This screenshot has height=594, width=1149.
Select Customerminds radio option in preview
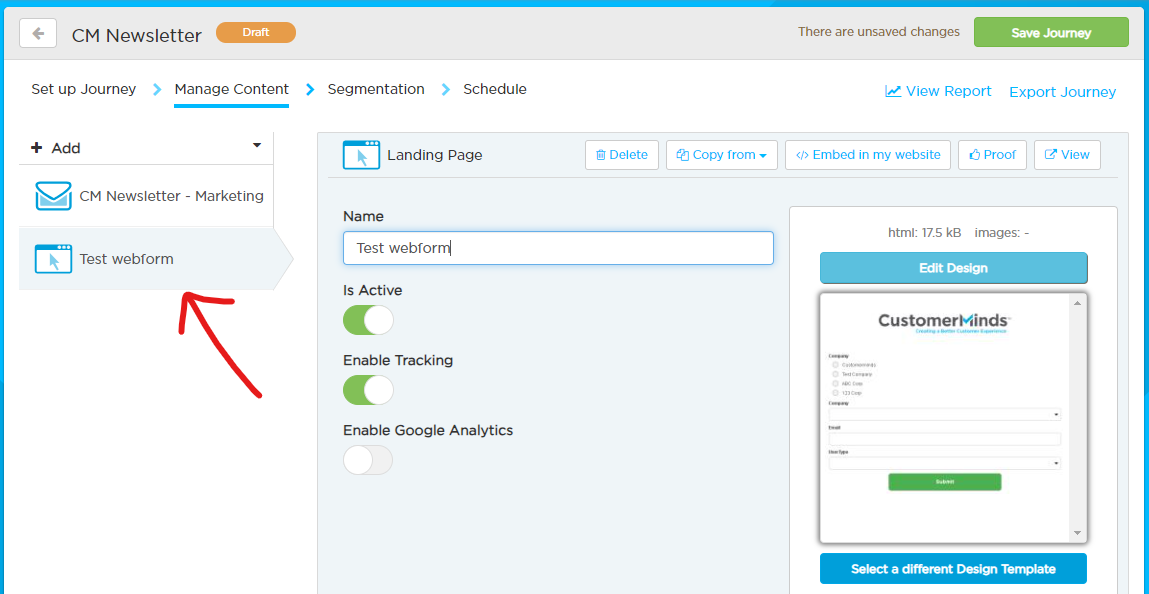(835, 365)
